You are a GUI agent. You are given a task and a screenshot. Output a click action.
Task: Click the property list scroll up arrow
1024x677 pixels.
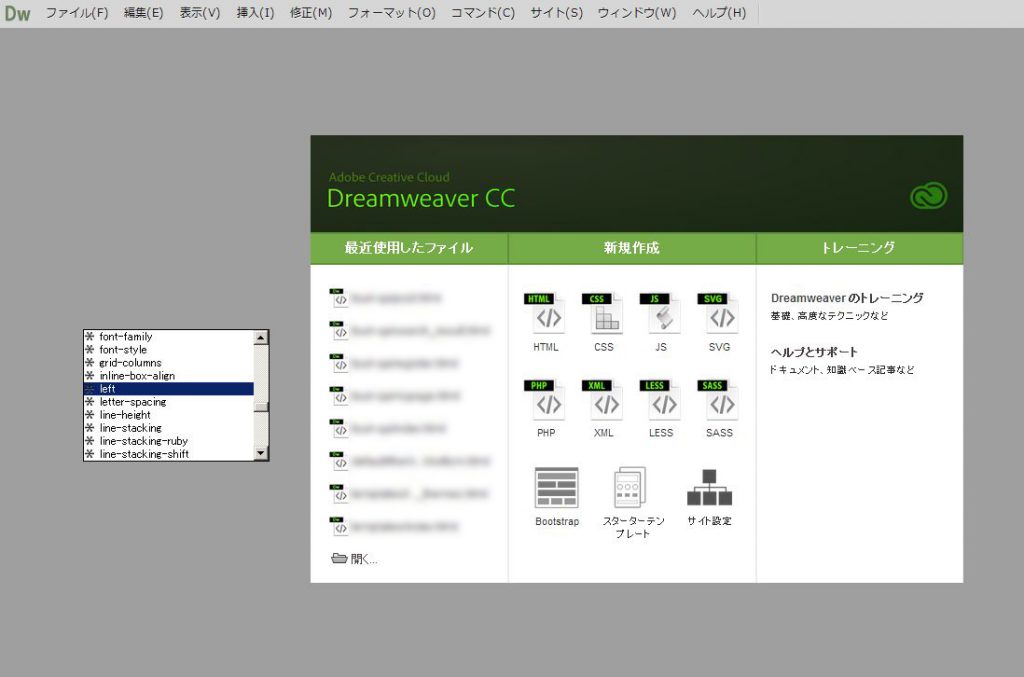[x=261, y=338]
